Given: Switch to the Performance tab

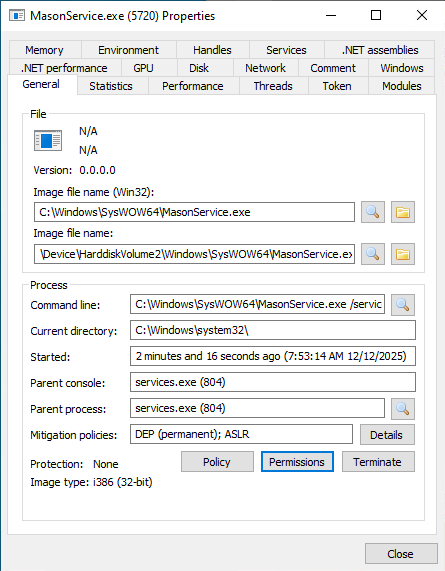Looking at the screenshot, I should (x=193, y=86).
